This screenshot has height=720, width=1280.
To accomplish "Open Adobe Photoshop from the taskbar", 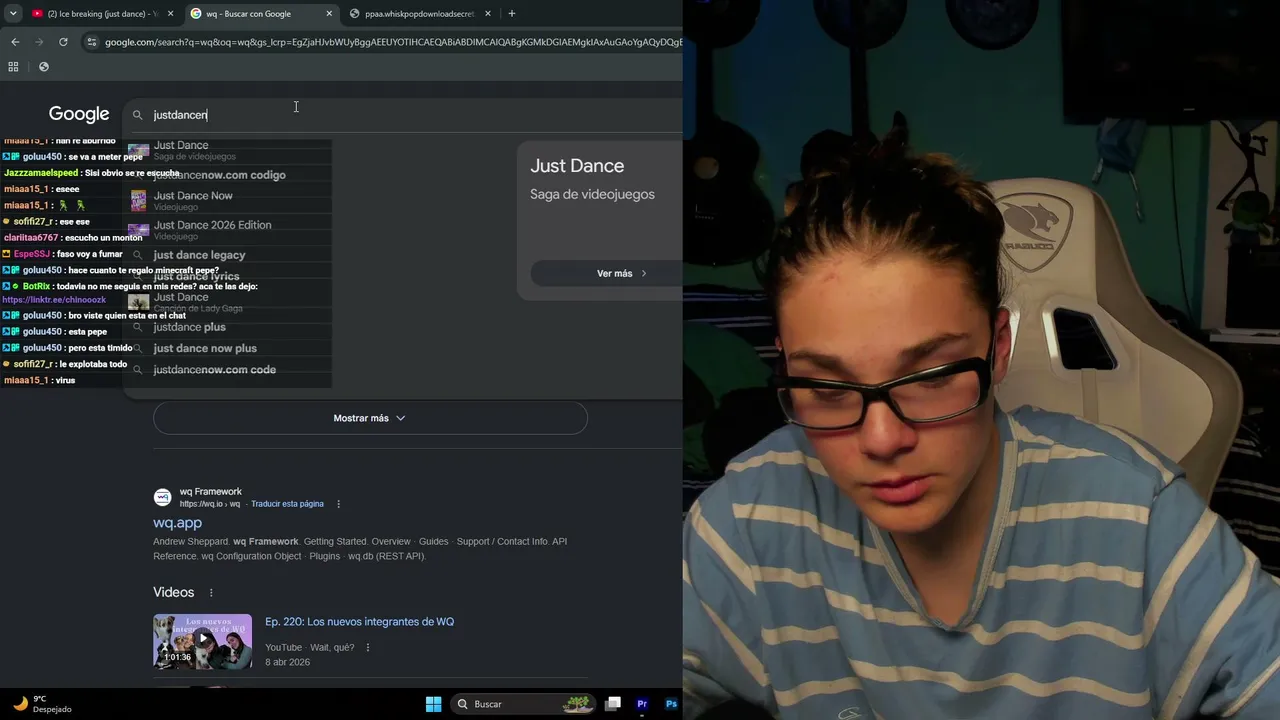I will (671, 704).
